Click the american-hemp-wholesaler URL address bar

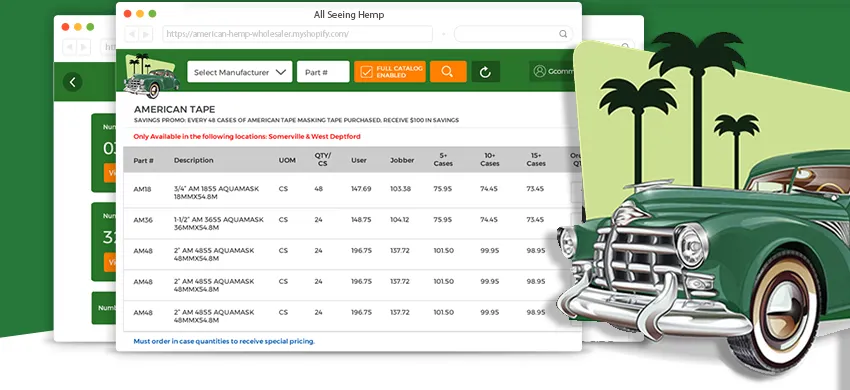pos(298,34)
